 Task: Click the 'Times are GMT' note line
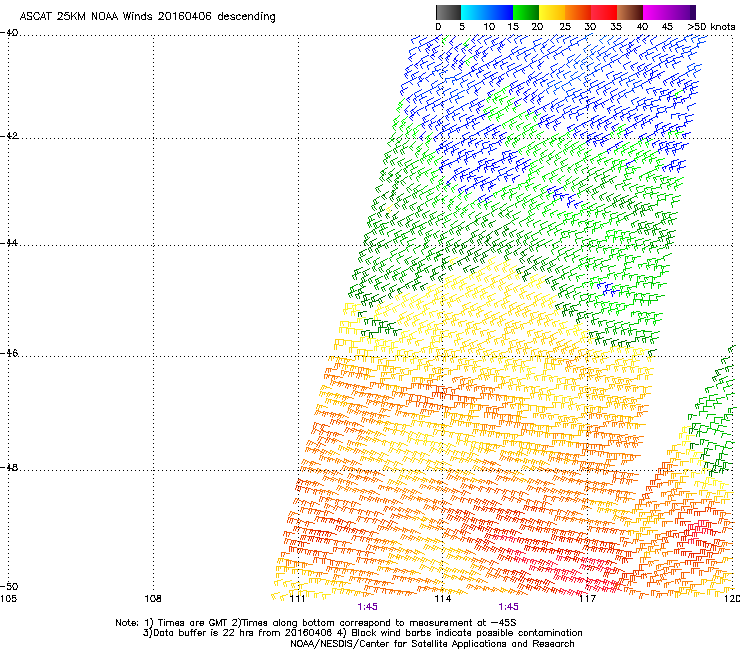[x=316, y=623]
